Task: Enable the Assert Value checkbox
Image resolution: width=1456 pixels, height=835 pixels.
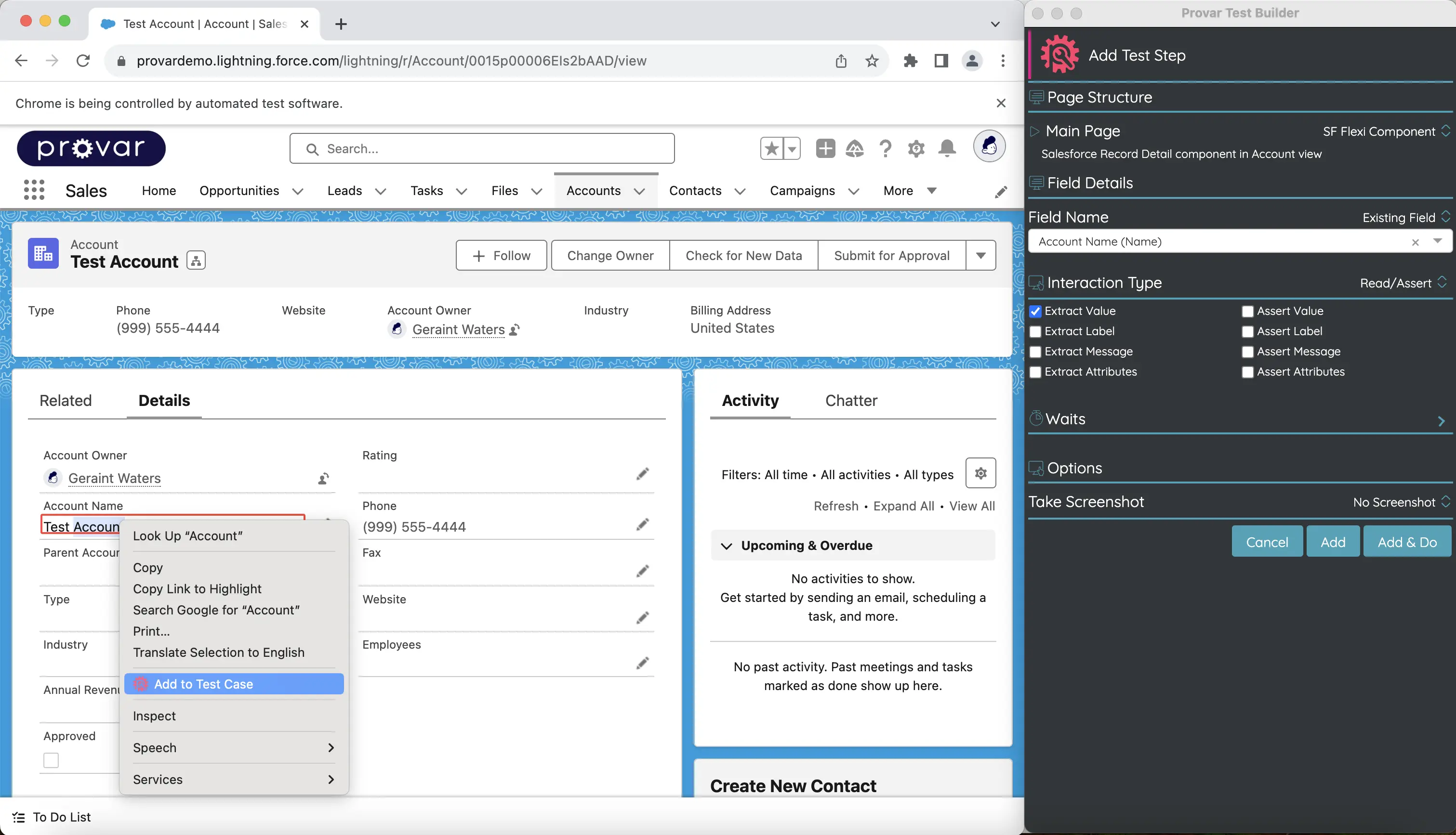Action: [1247, 312]
